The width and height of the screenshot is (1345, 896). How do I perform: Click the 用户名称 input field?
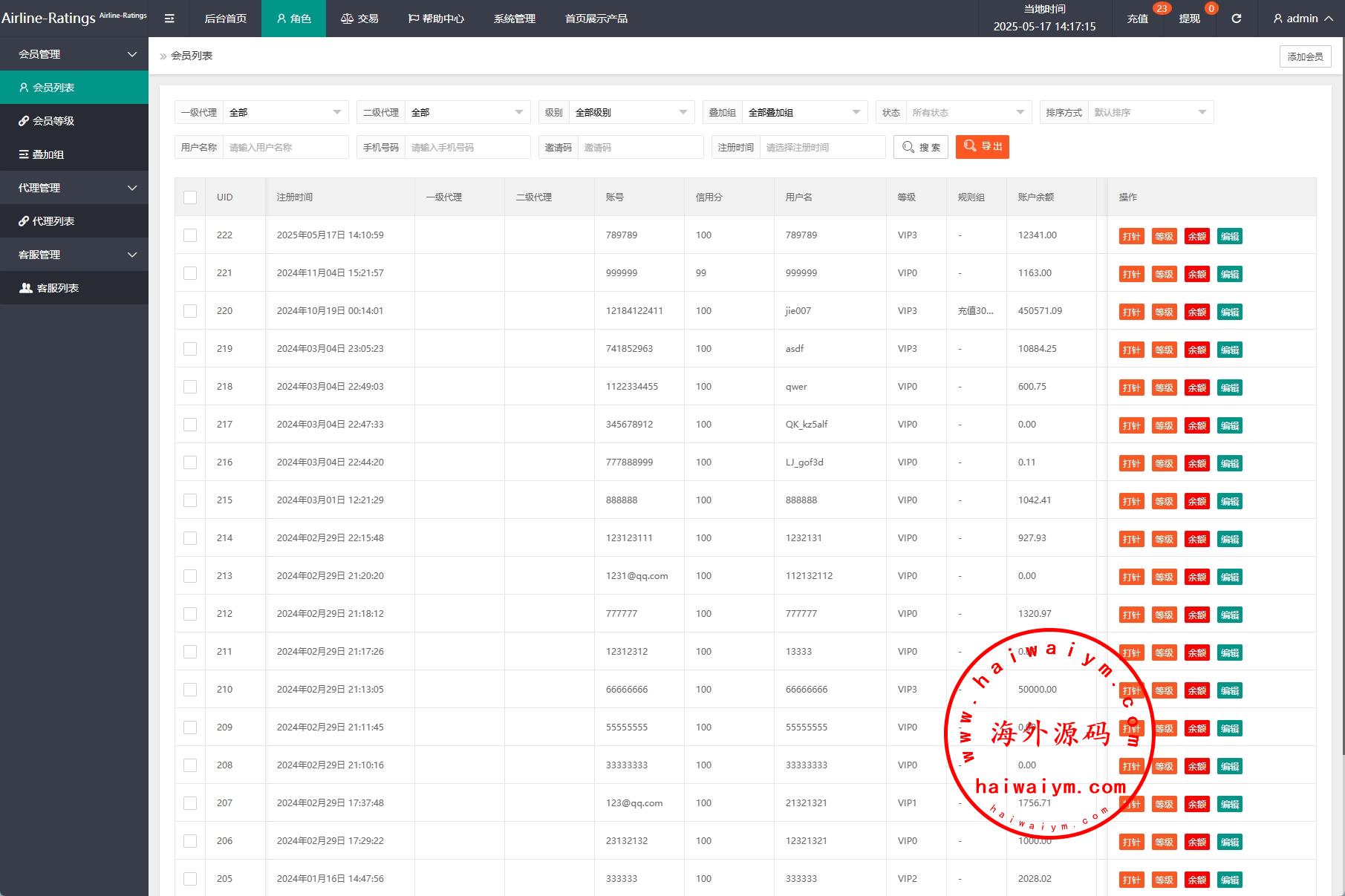tap(285, 148)
